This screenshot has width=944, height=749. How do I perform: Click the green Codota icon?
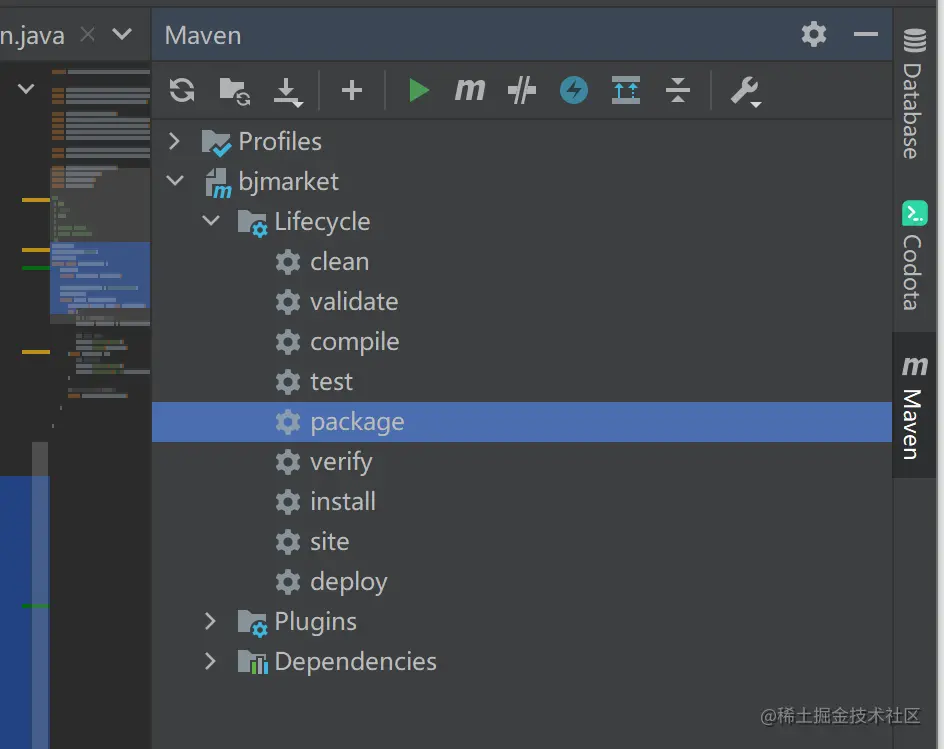pos(914,213)
